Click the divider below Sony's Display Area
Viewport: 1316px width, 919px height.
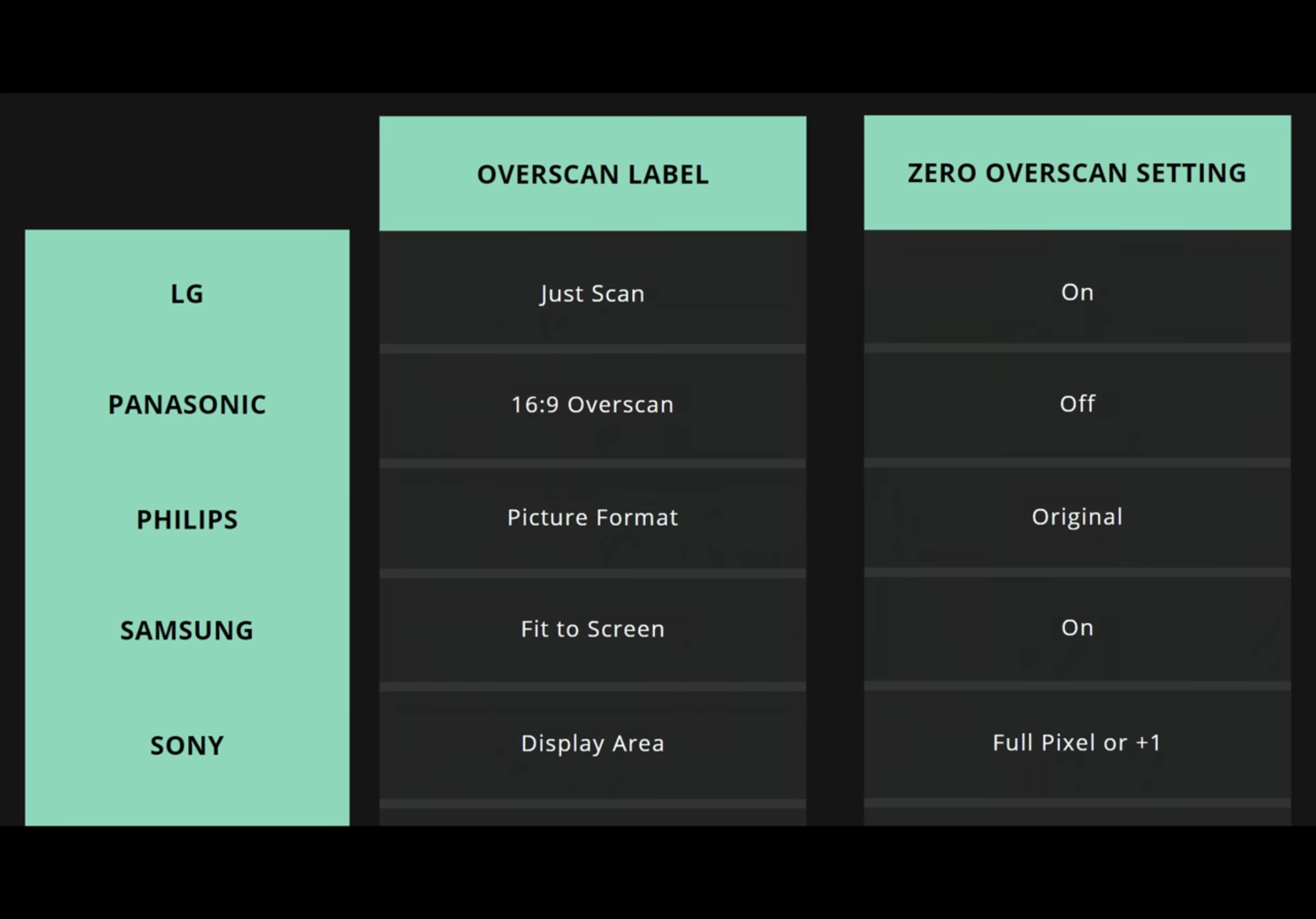pos(592,804)
